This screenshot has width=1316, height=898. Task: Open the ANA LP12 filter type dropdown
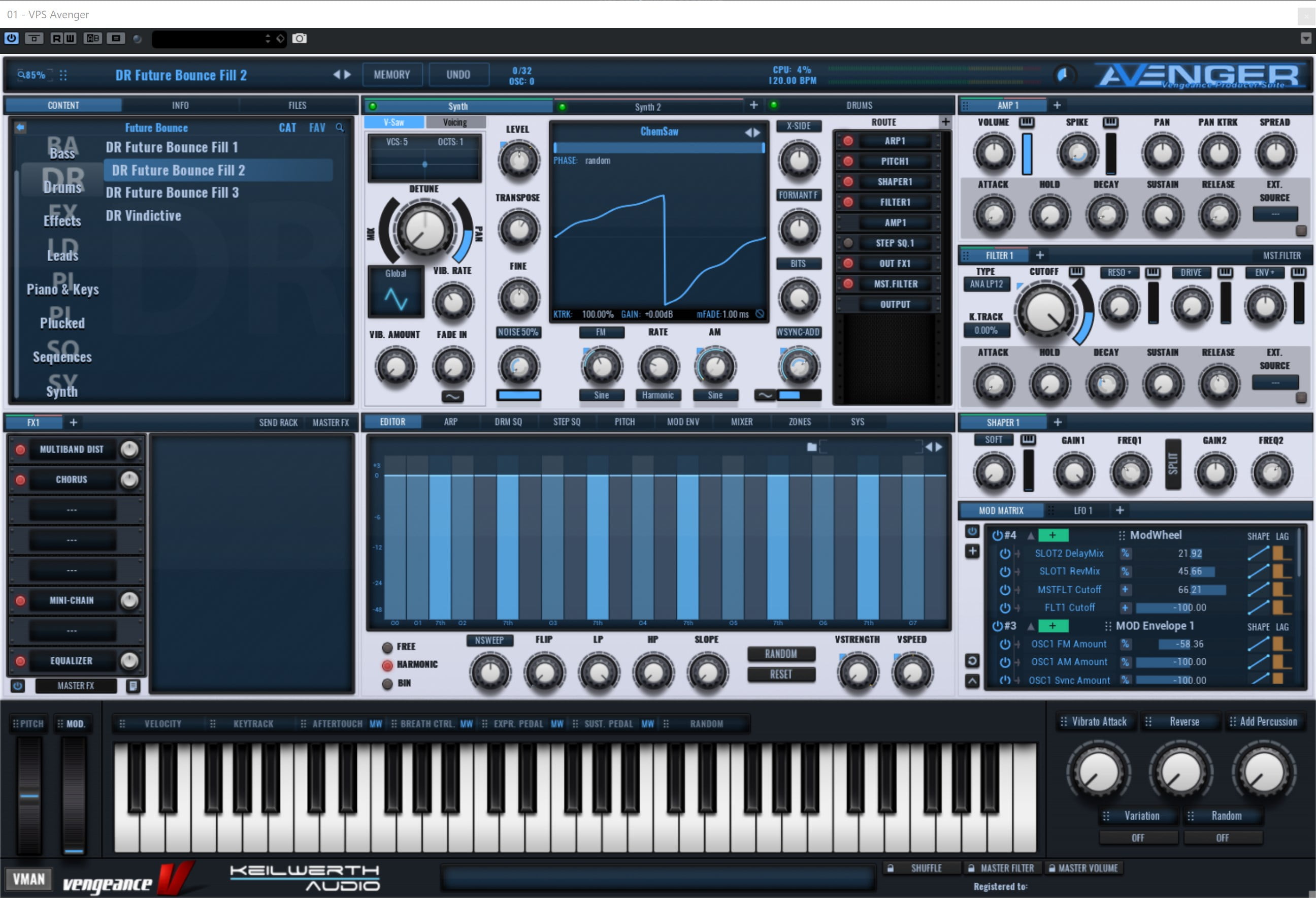pyautogui.click(x=986, y=284)
